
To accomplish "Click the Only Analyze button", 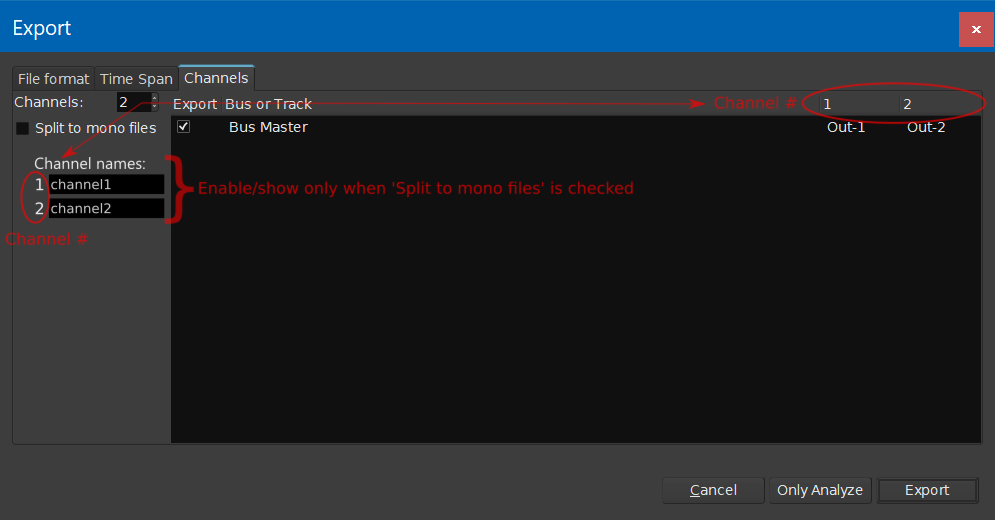I will coord(819,490).
